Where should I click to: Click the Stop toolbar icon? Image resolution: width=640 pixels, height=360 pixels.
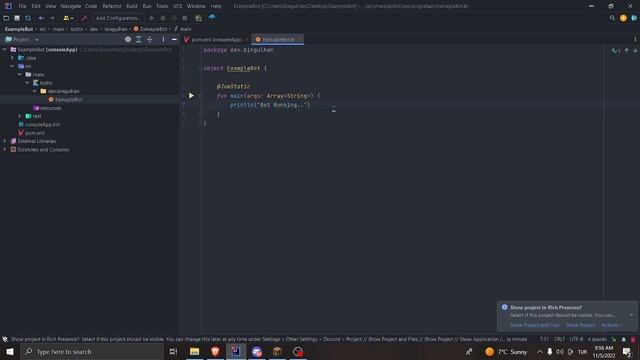pos(185,18)
